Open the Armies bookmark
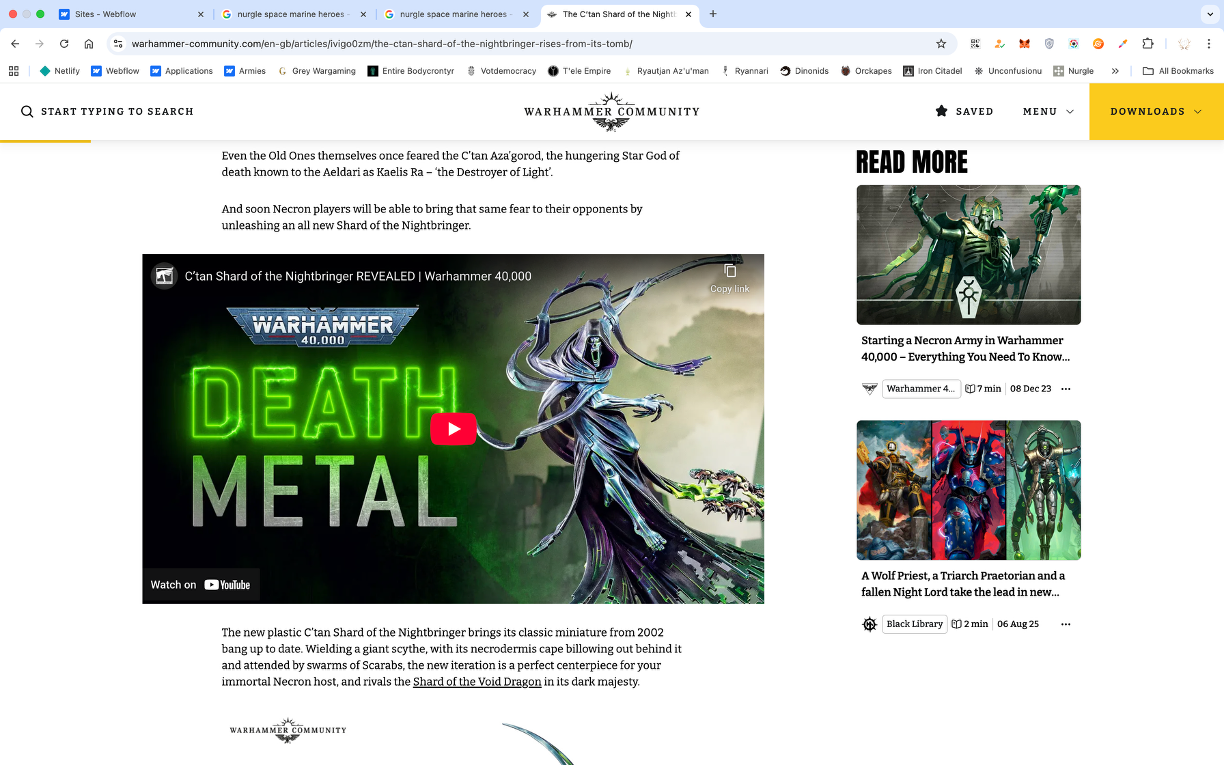This screenshot has width=1224, height=766. pos(245,71)
